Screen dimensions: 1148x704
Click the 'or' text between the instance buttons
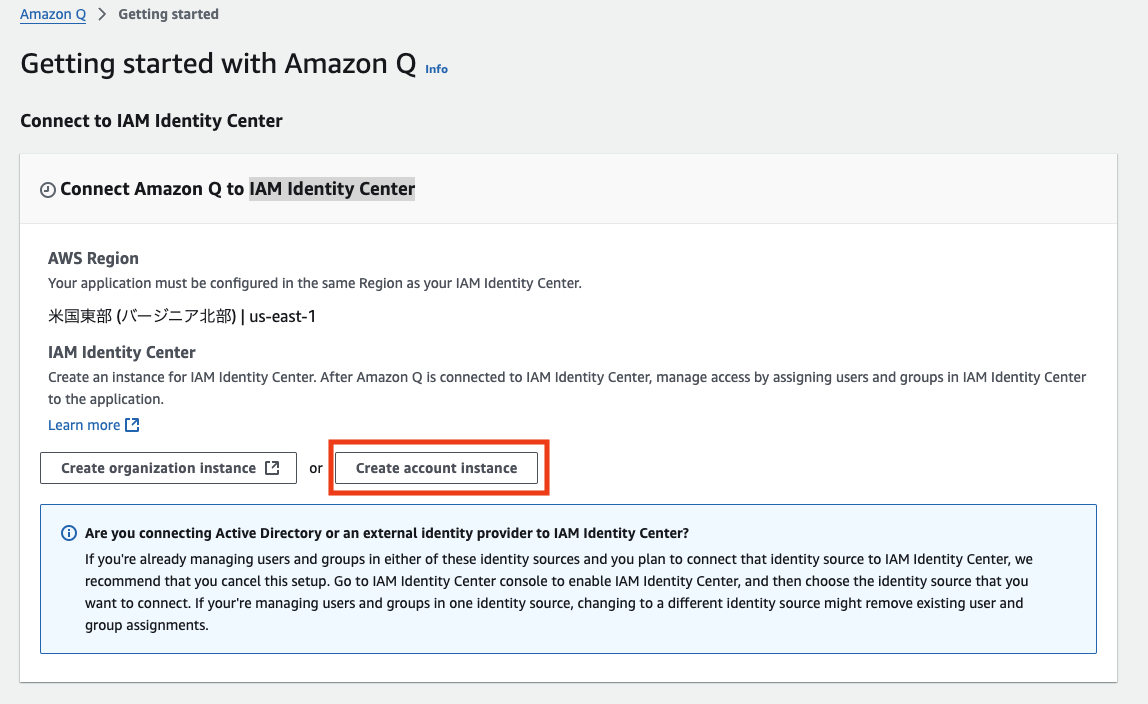click(315, 467)
